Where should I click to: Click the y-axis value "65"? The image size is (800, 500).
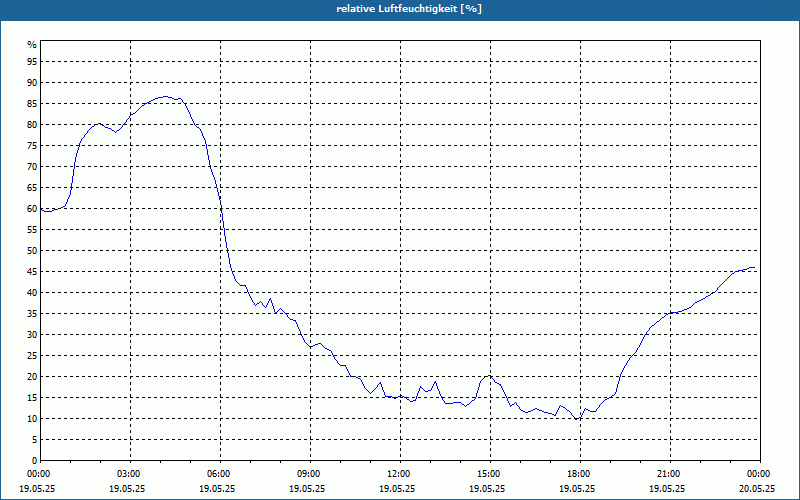point(32,188)
